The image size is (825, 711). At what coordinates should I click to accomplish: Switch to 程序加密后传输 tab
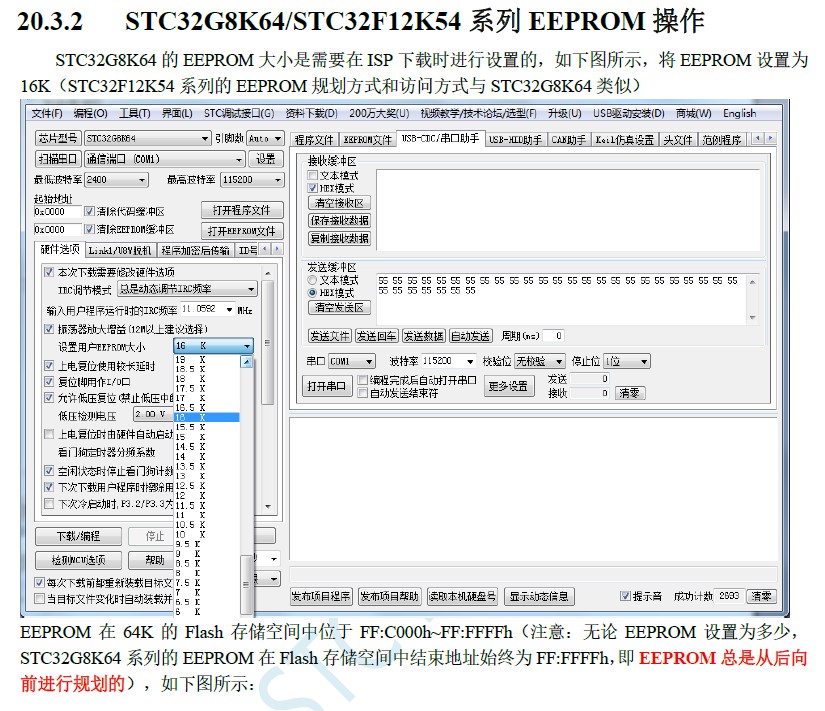(195, 250)
